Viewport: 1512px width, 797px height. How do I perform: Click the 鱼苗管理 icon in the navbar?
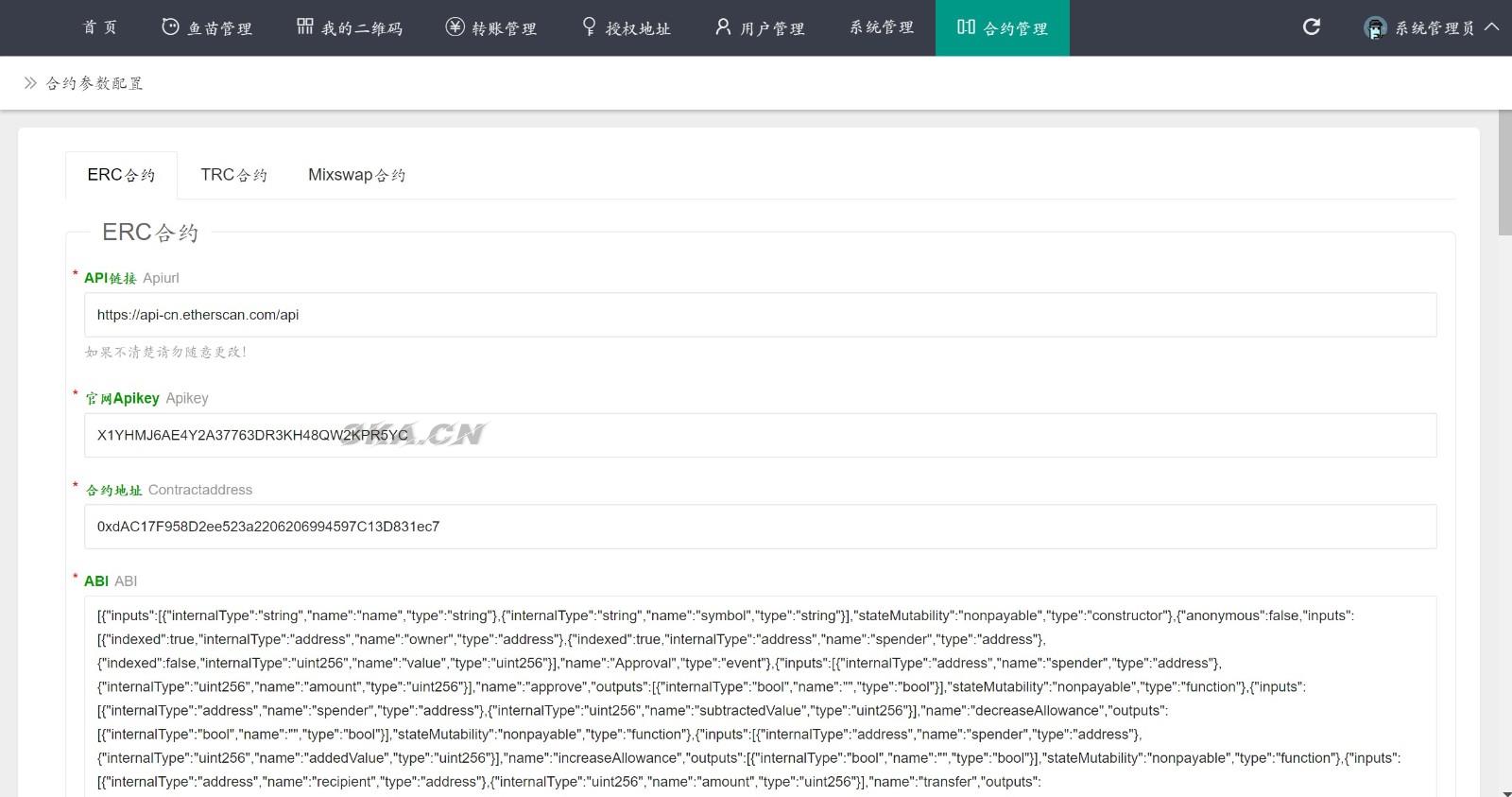[170, 26]
